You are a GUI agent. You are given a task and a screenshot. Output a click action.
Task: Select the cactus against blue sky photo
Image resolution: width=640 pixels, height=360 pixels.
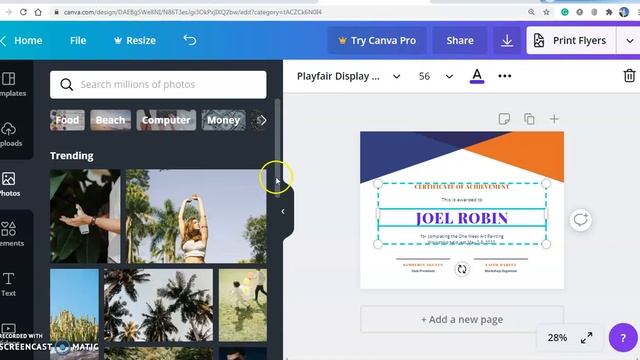pyautogui.click(x=74, y=305)
